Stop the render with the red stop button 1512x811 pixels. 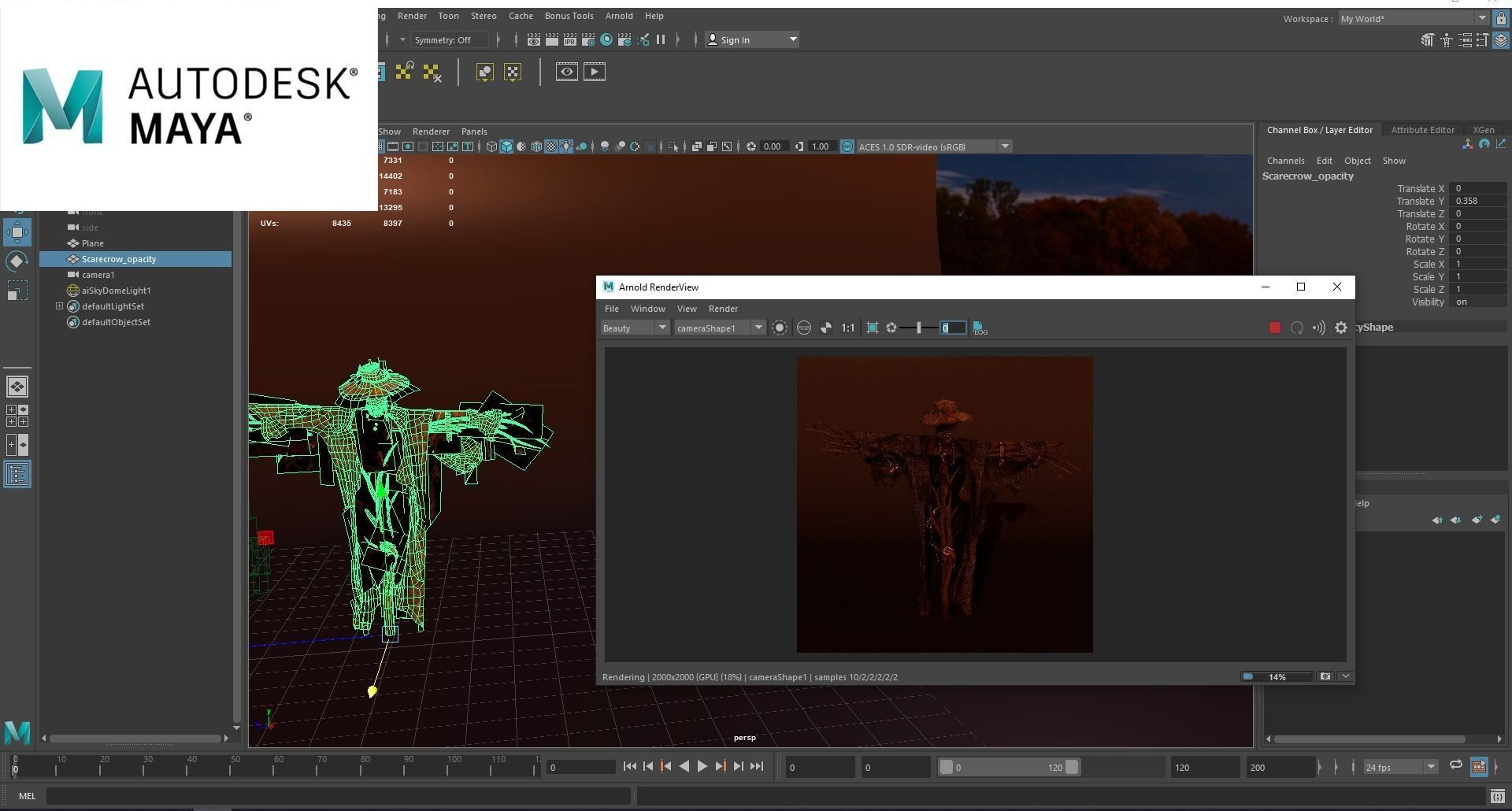pyautogui.click(x=1274, y=328)
